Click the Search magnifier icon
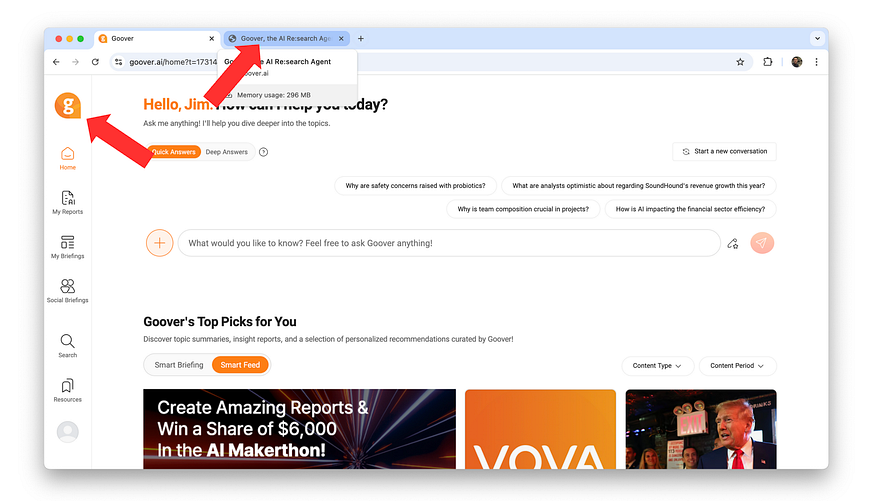 pos(68,341)
